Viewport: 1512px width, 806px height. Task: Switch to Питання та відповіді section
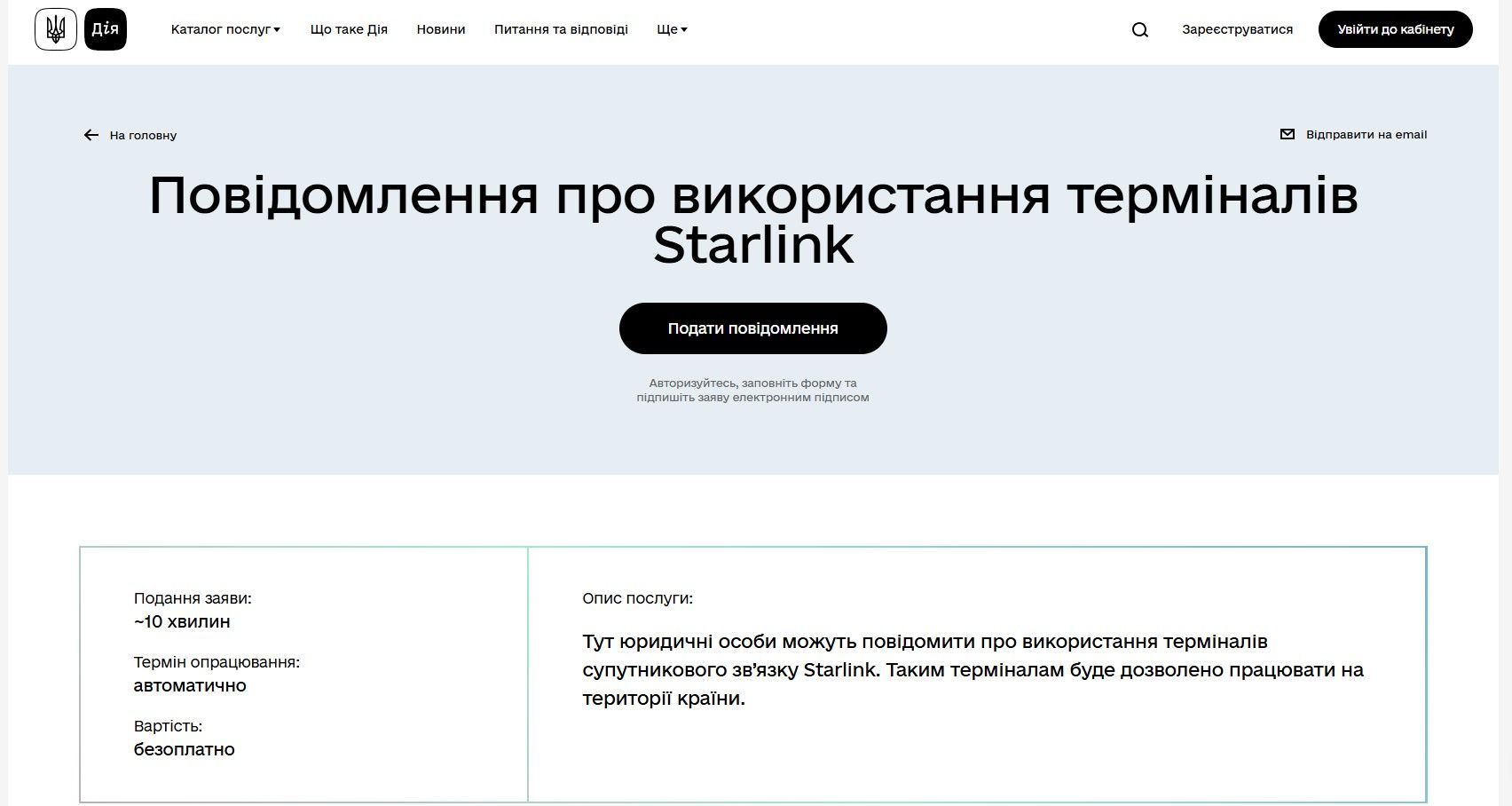(561, 28)
